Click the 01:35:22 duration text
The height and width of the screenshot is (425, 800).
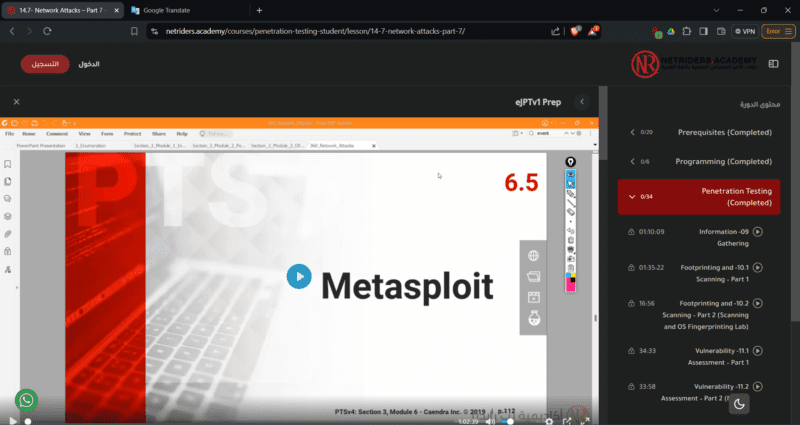651,267
